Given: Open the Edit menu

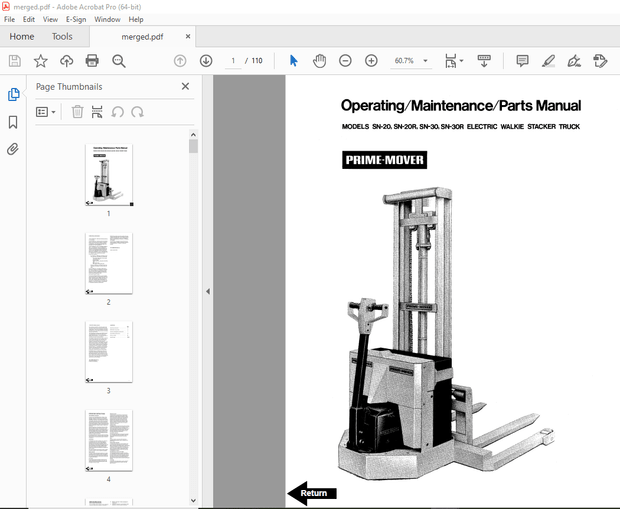Looking at the screenshot, I should pyautogui.click(x=28, y=19).
